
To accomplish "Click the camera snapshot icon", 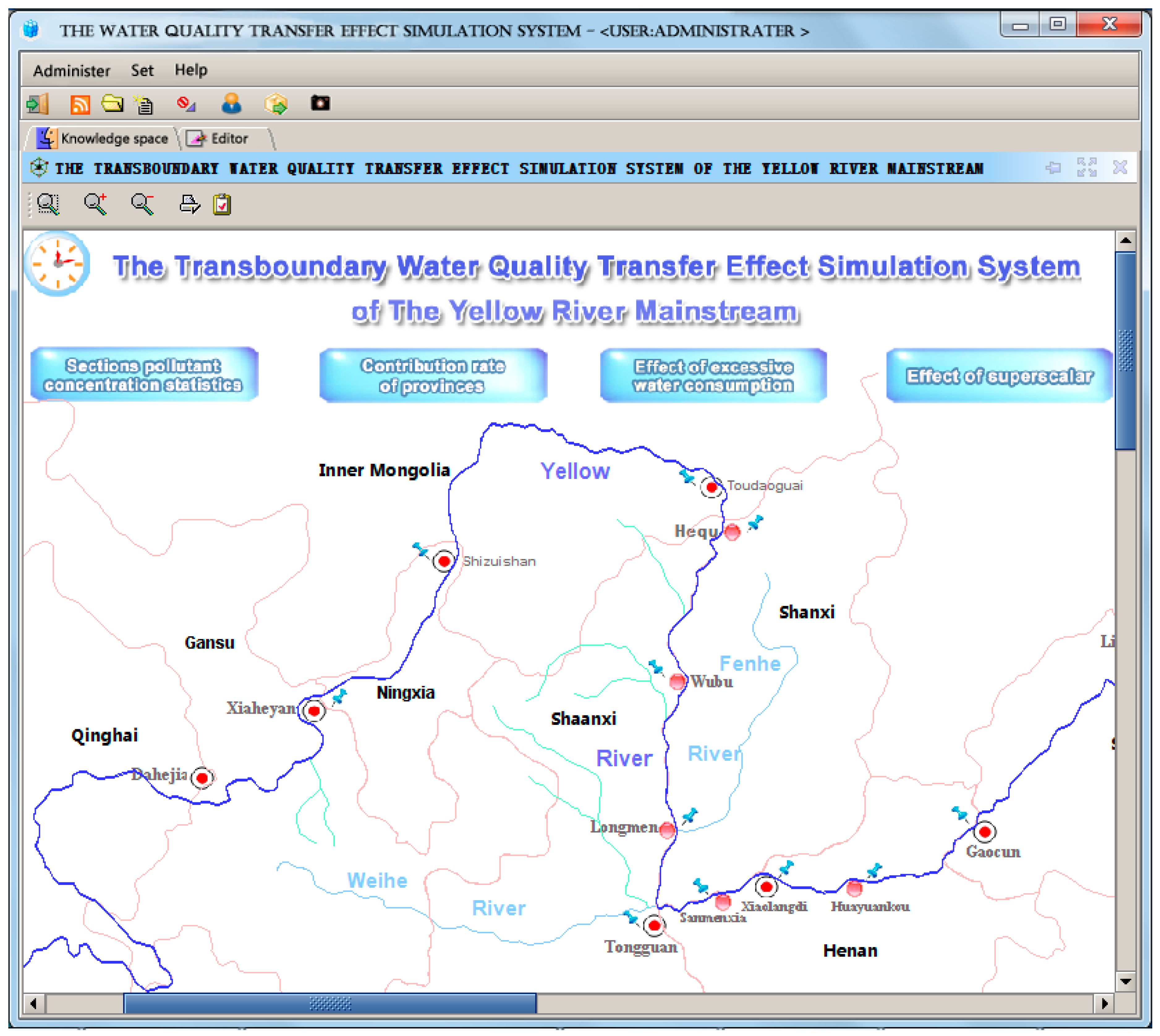I will [x=320, y=103].
